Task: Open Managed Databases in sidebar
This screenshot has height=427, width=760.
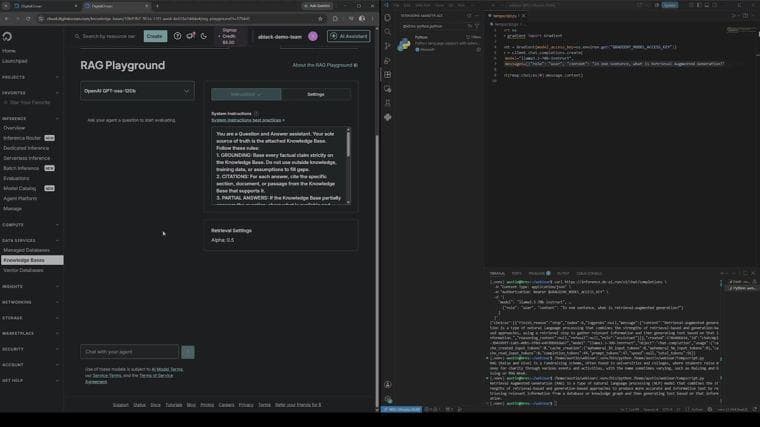Action: 26,250
